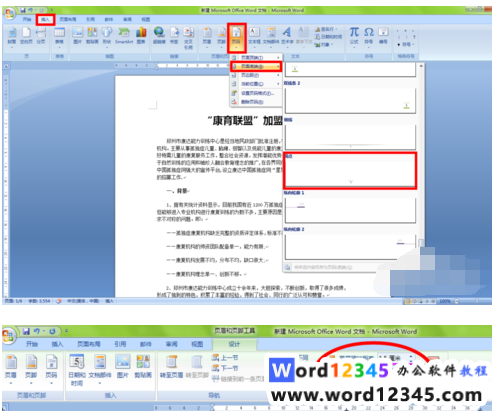Click Redo icon in lower window's quick access toolbar
The image size is (492, 411).
tap(52, 331)
